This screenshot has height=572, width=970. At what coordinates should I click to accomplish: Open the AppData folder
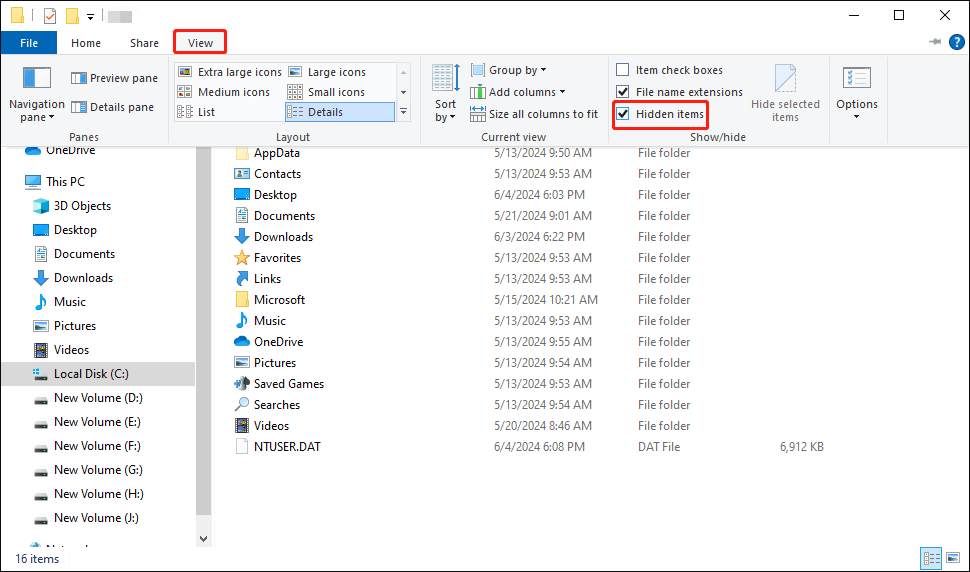[276, 153]
